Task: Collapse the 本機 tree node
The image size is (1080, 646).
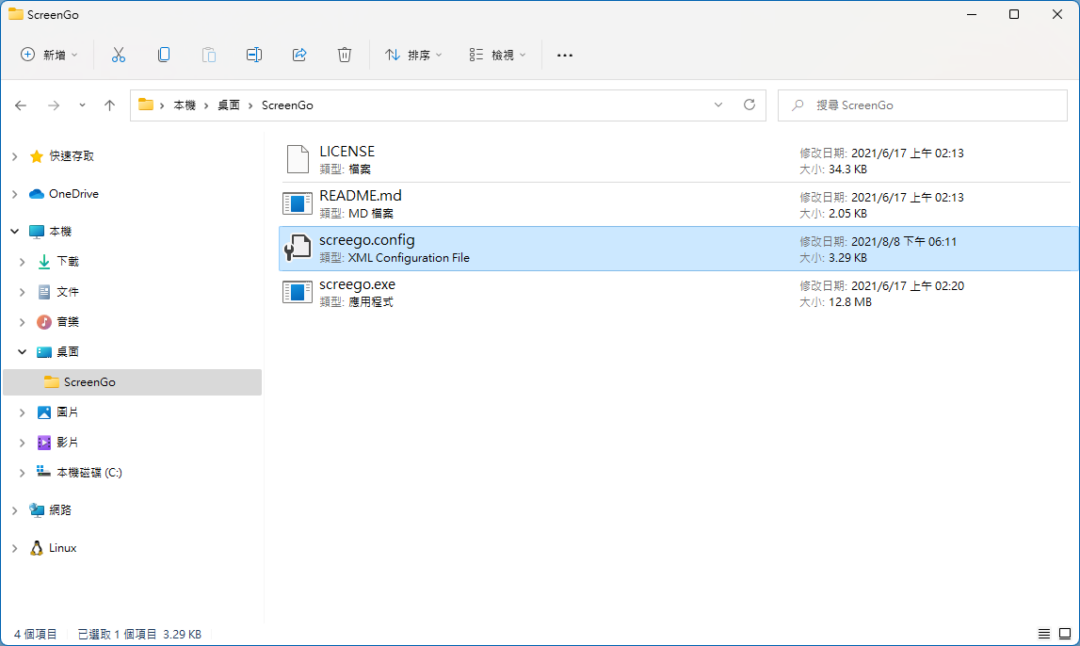Action: [x=14, y=231]
